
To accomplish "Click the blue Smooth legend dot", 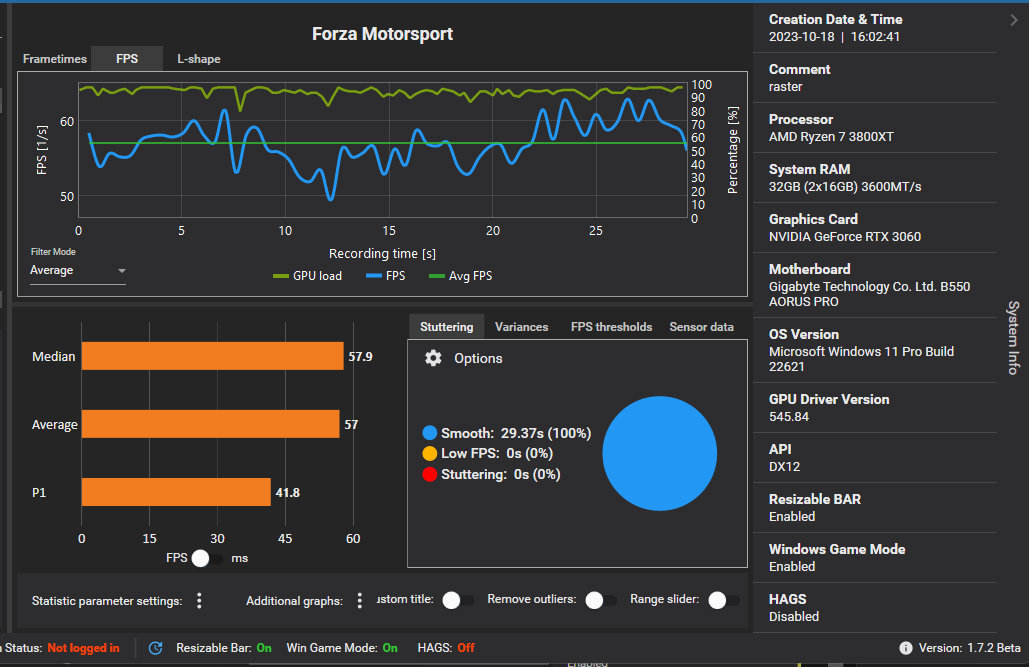I will click(430, 433).
